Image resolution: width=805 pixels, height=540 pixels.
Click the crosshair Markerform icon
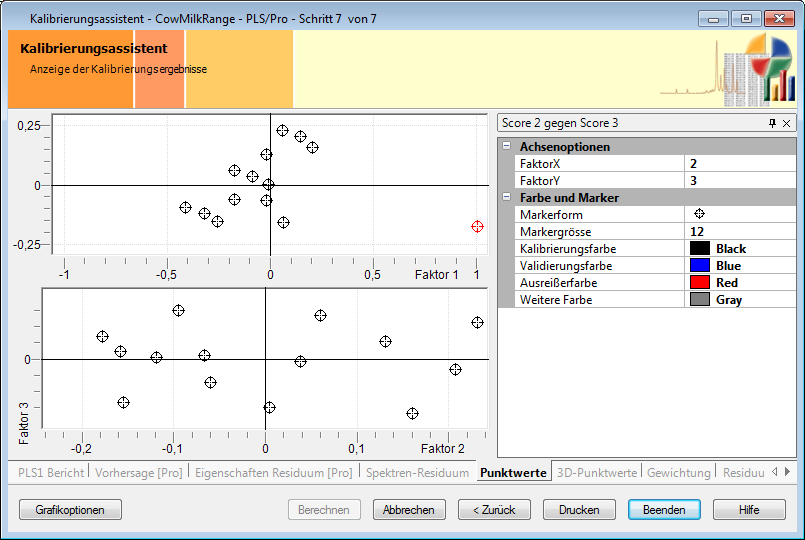point(699,214)
